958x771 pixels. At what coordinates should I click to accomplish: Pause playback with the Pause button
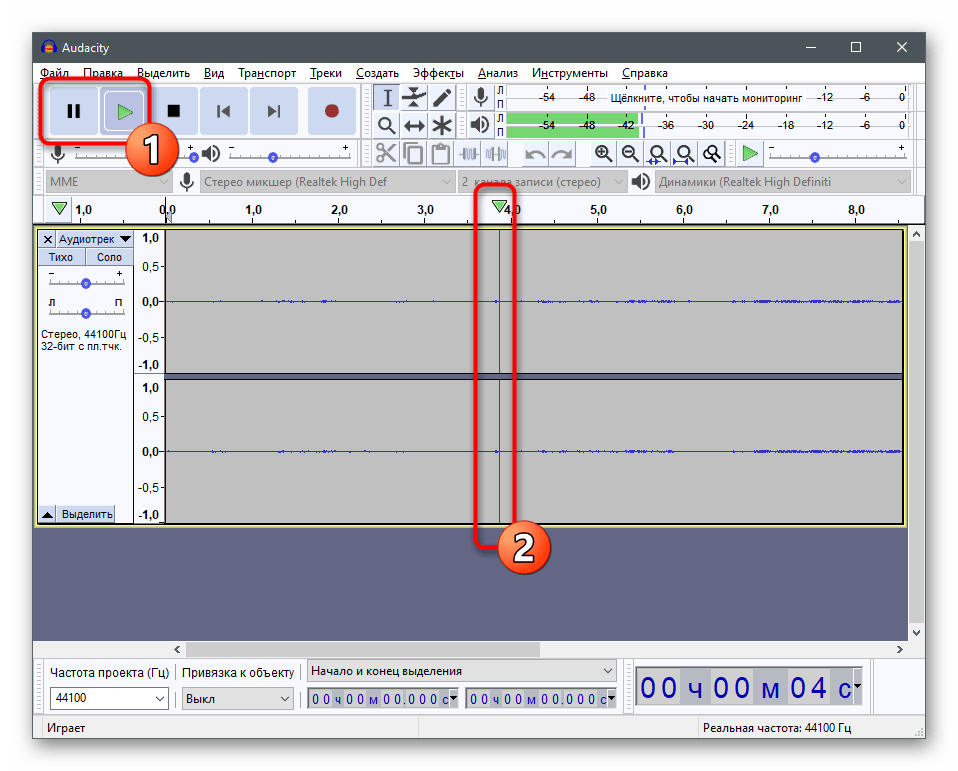[74, 111]
